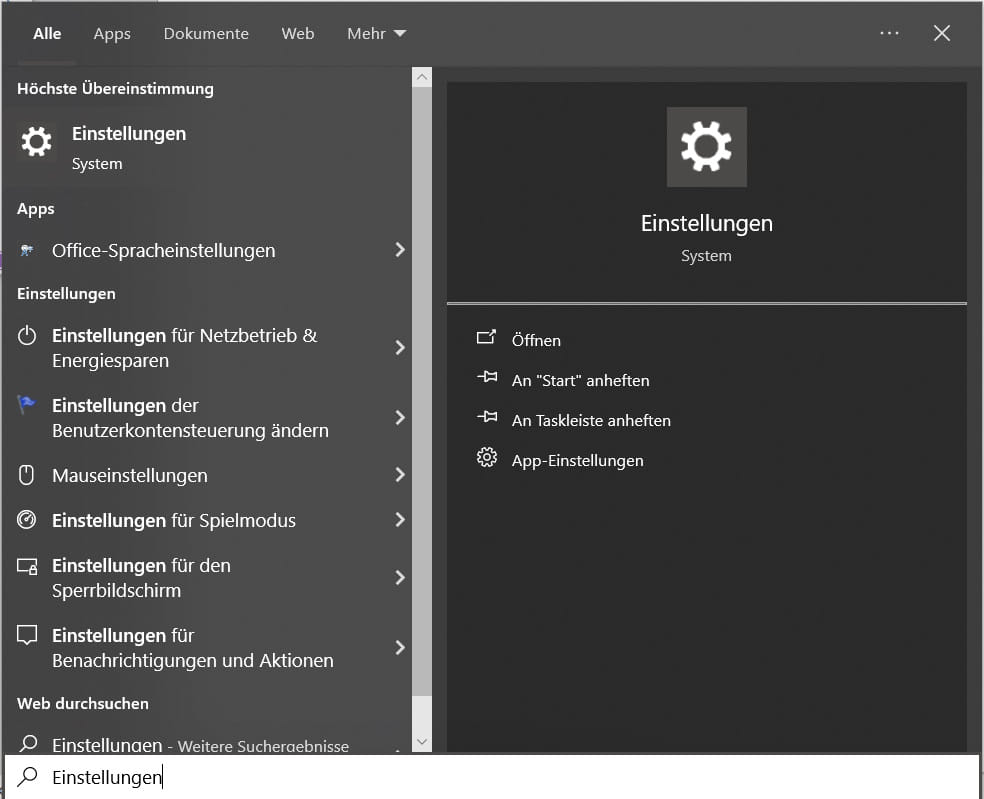This screenshot has width=984, height=799.
Task: Click the mouse icon beside Mauseinstellungen
Action: (x=26, y=475)
